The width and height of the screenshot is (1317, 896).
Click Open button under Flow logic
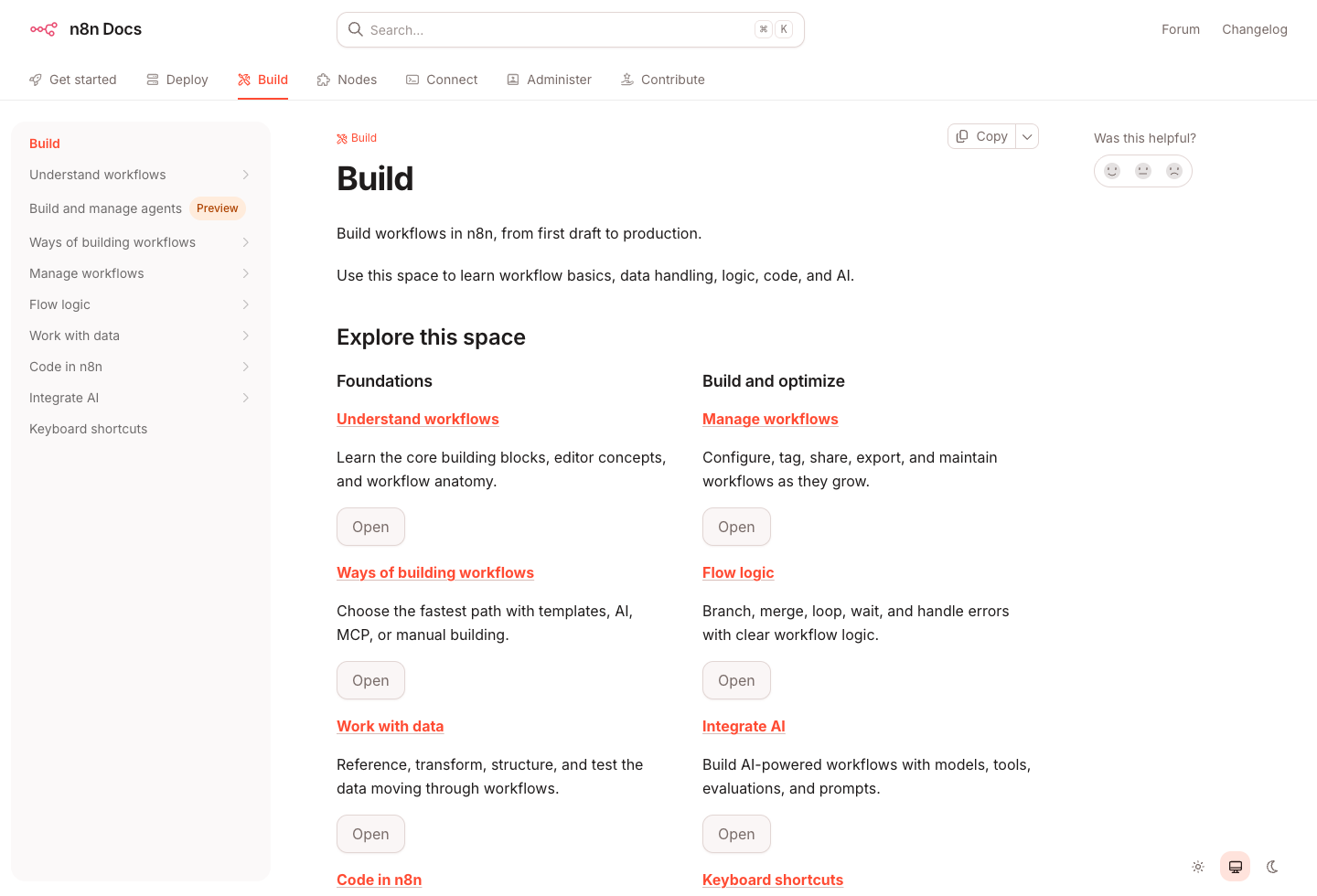[736, 680]
